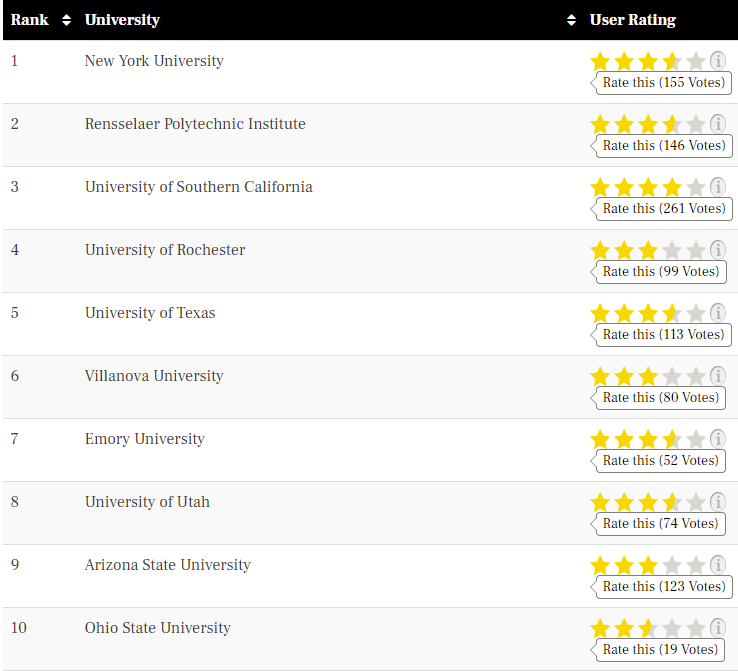The height and width of the screenshot is (671, 738).
Task: Click the second star for University of Utah
Action: pyautogui.click(x=624, y=502)
